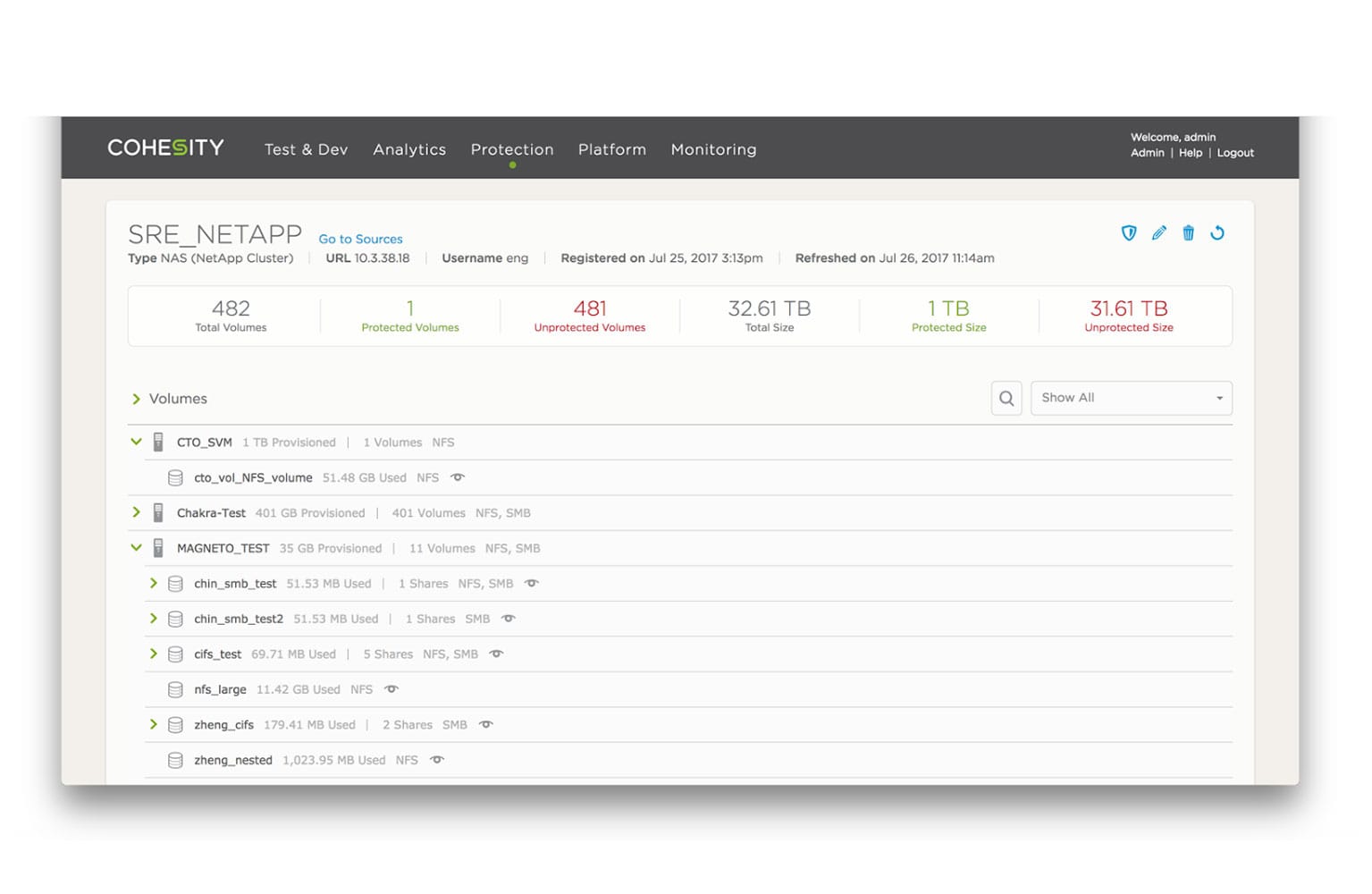Expand the Chakra-Test server row
The height and width of the screenshot is (894, 1372).
pyautogui.click(x=136, y=512)
